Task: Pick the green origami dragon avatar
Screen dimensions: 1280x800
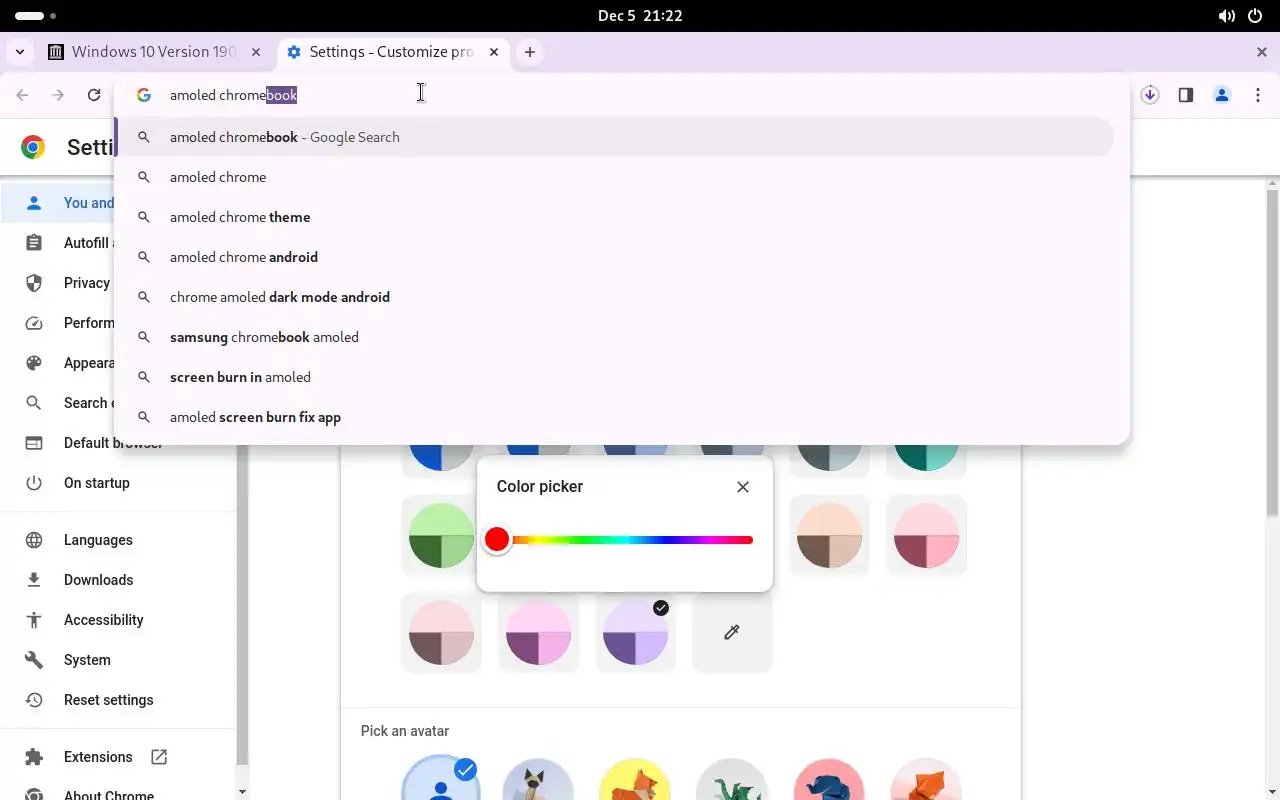Action: click(732, 780)
